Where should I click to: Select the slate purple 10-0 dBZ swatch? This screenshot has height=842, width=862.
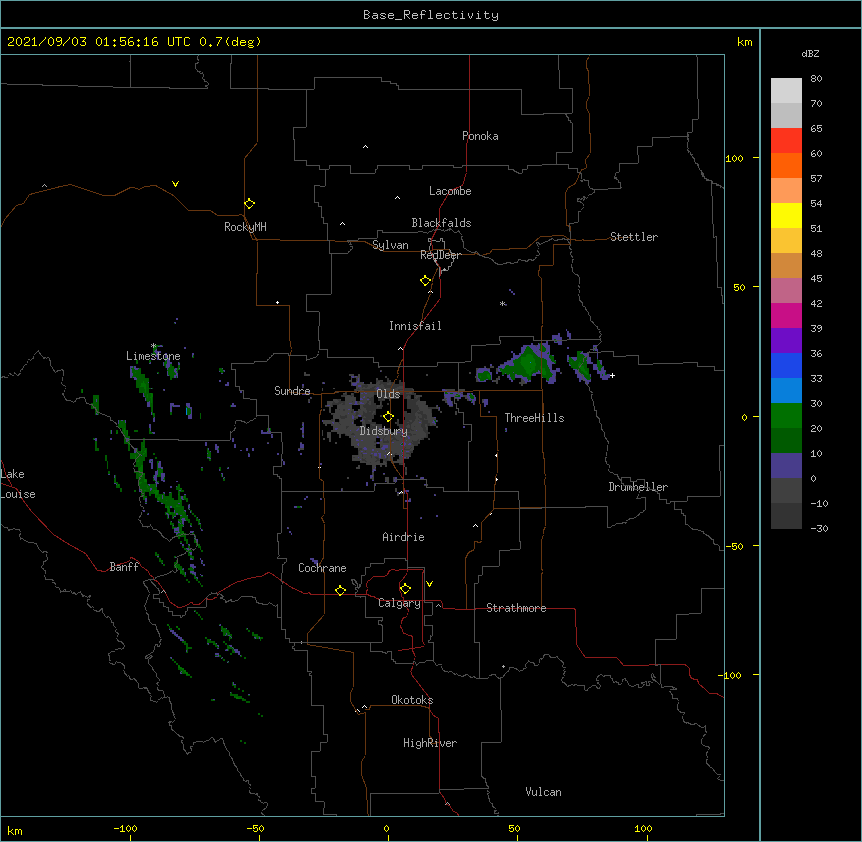(x=786, y=466)
